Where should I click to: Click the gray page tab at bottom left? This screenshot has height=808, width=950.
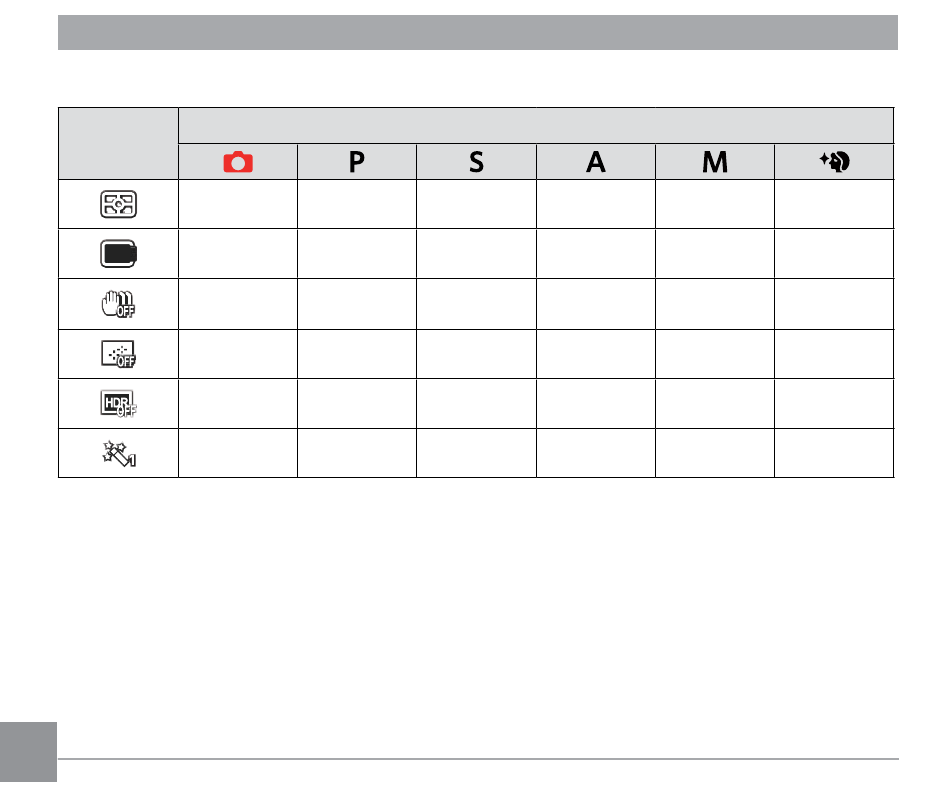(28, 752)
